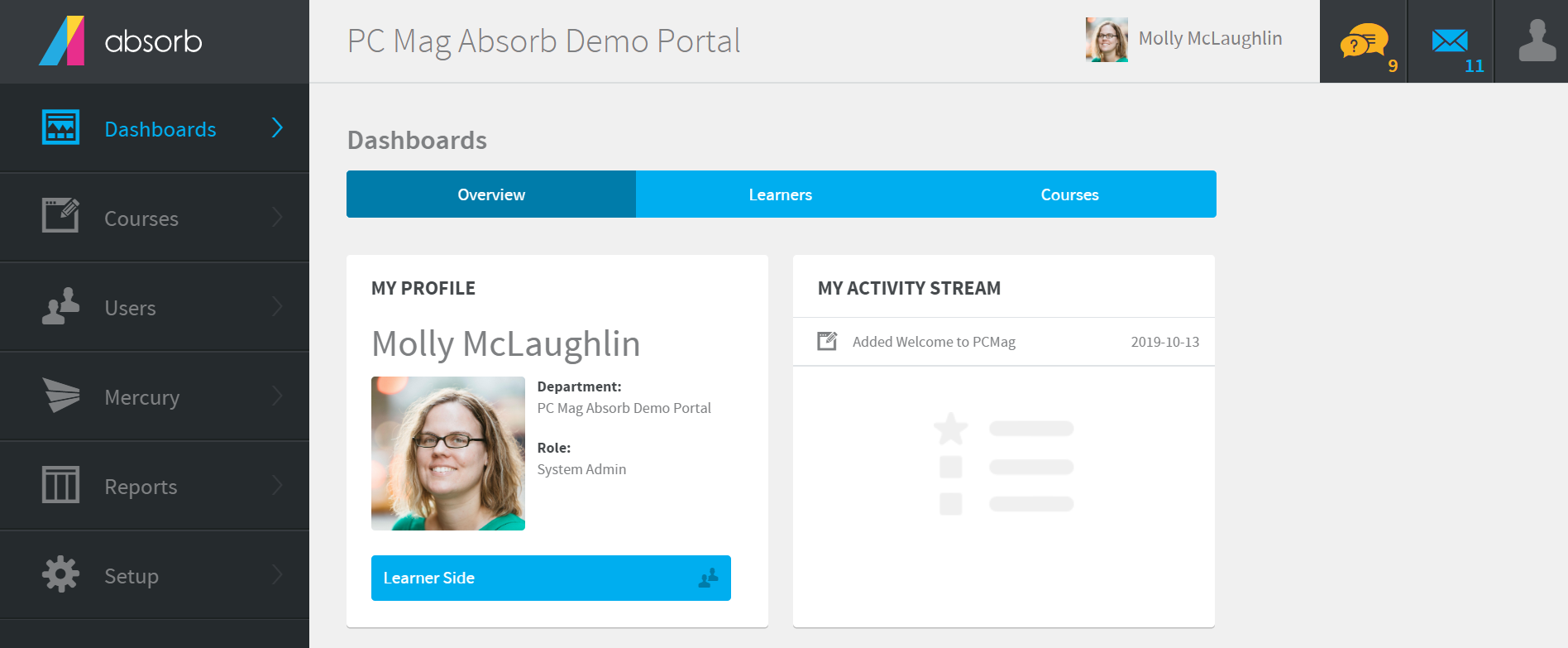Click Molly McLaughlin name in header
This screenshot has height=648, width=1568.
(1210, 38)
